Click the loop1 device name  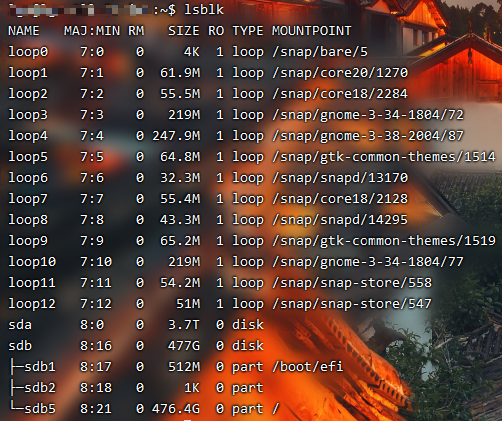[28, 73]
